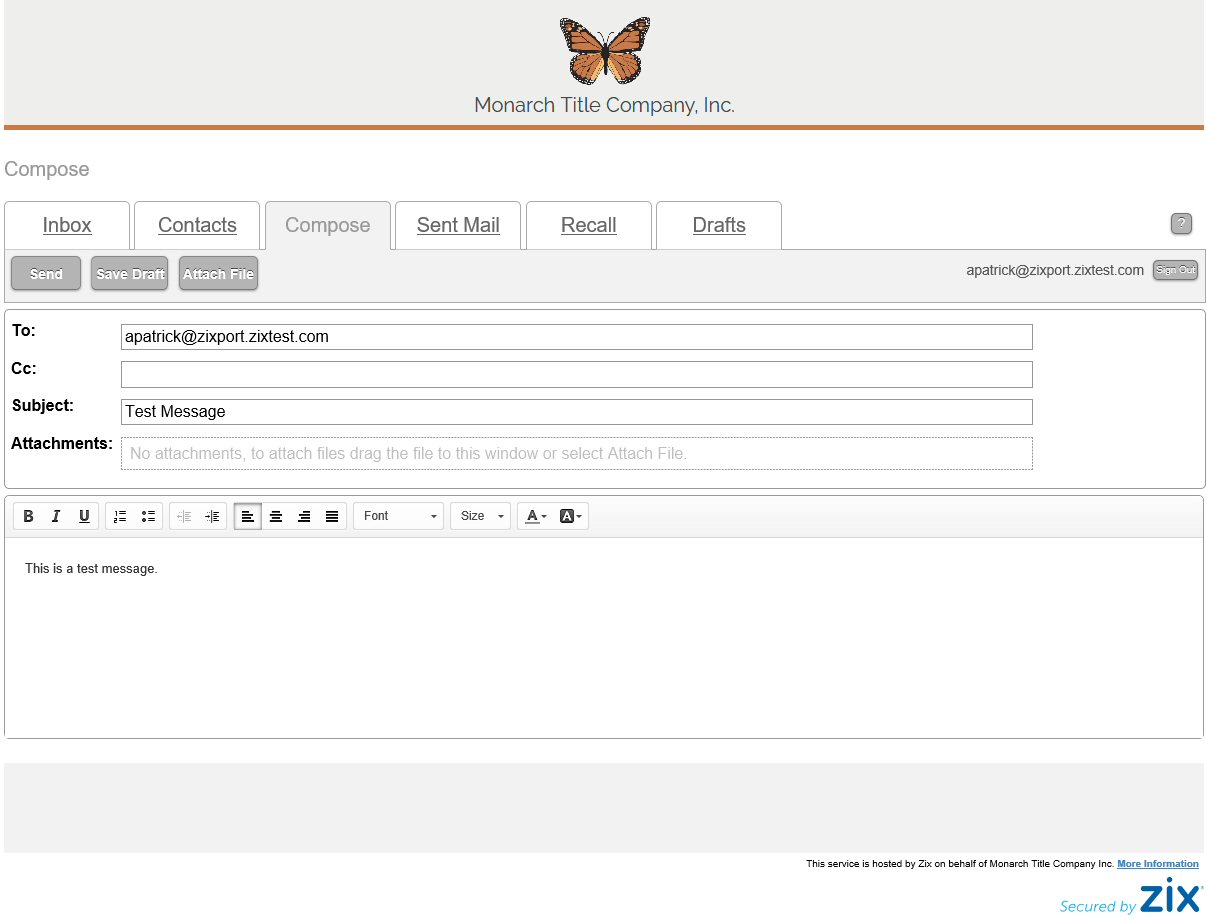The width and height of the screenshot is (1207, 919).
Task: Click into the Cc field
Action: [577, 374]
